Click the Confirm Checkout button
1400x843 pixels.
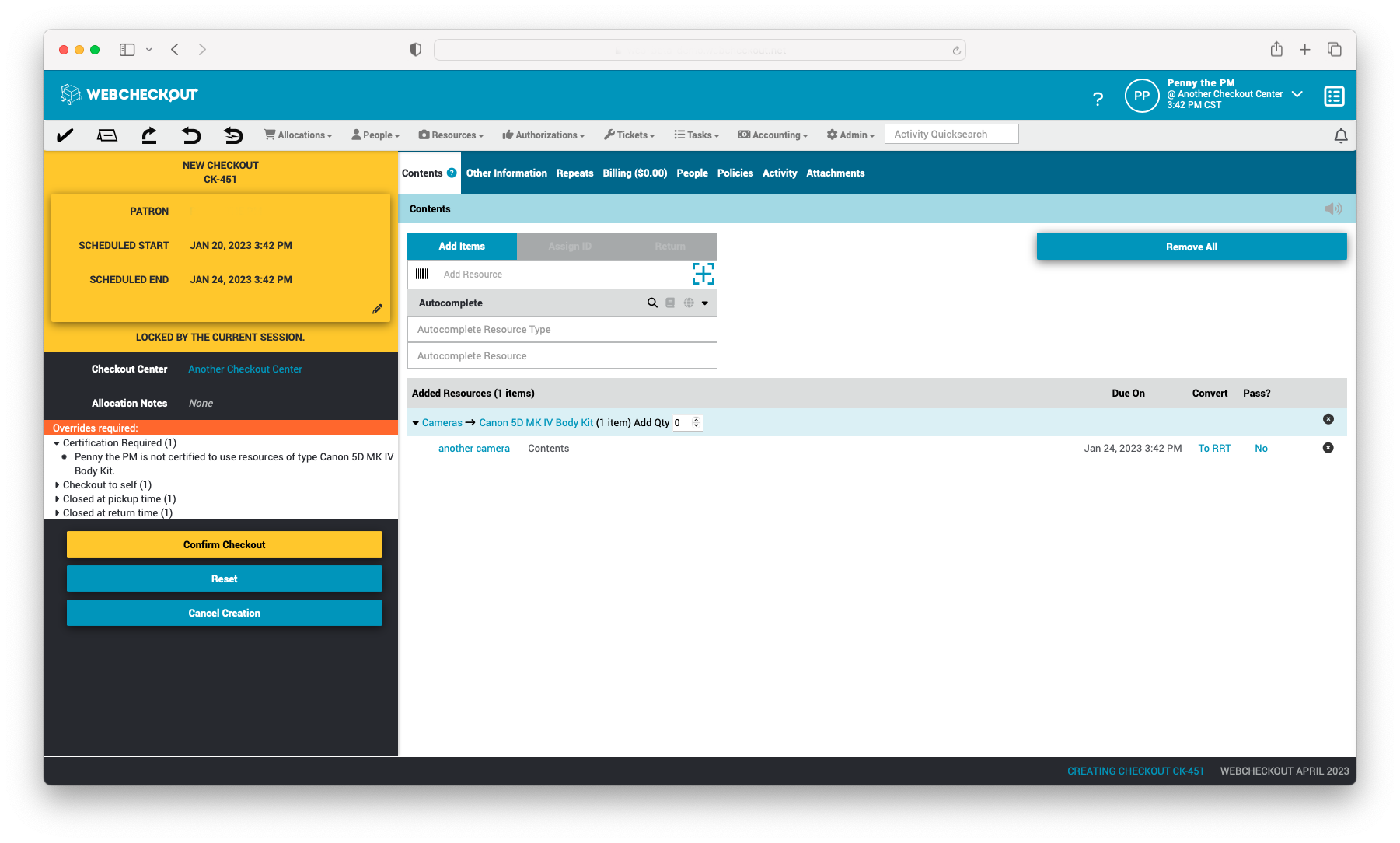point(224,544)
